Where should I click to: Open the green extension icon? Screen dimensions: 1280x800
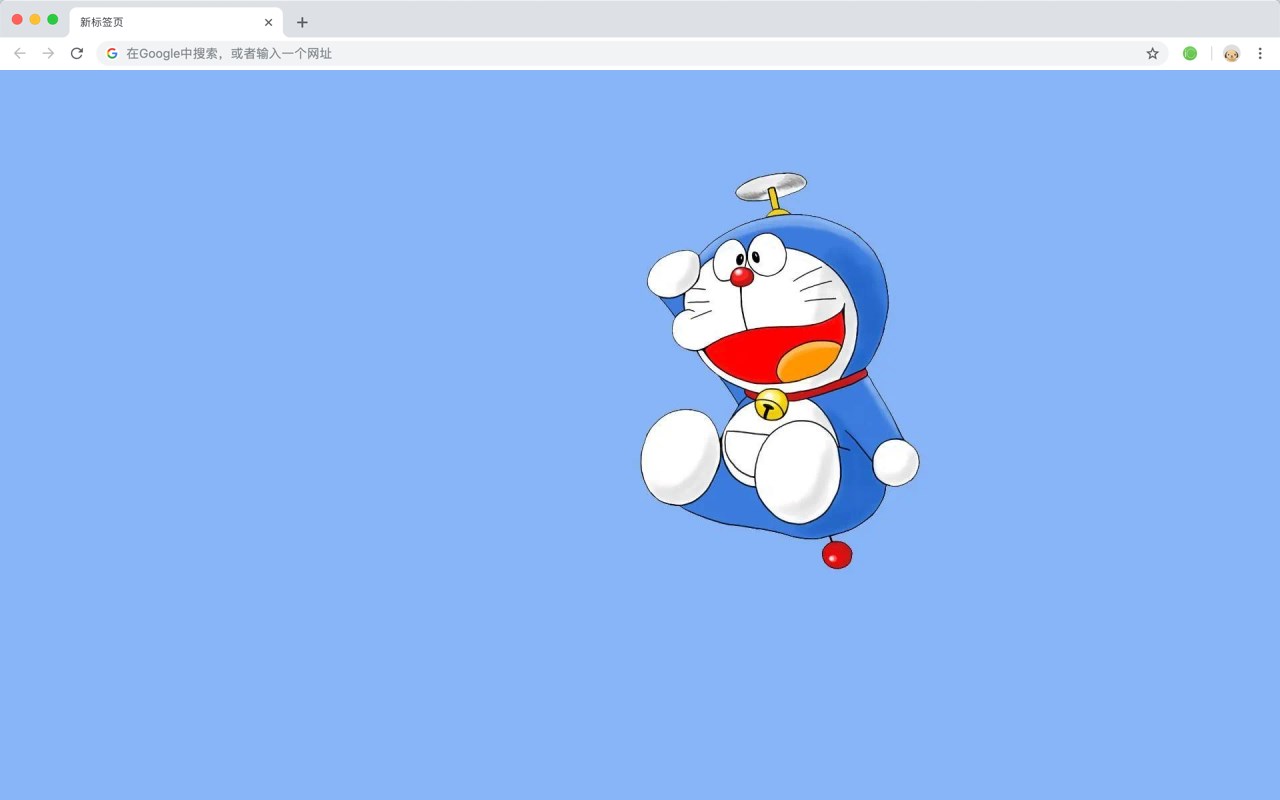point(1190,53)
